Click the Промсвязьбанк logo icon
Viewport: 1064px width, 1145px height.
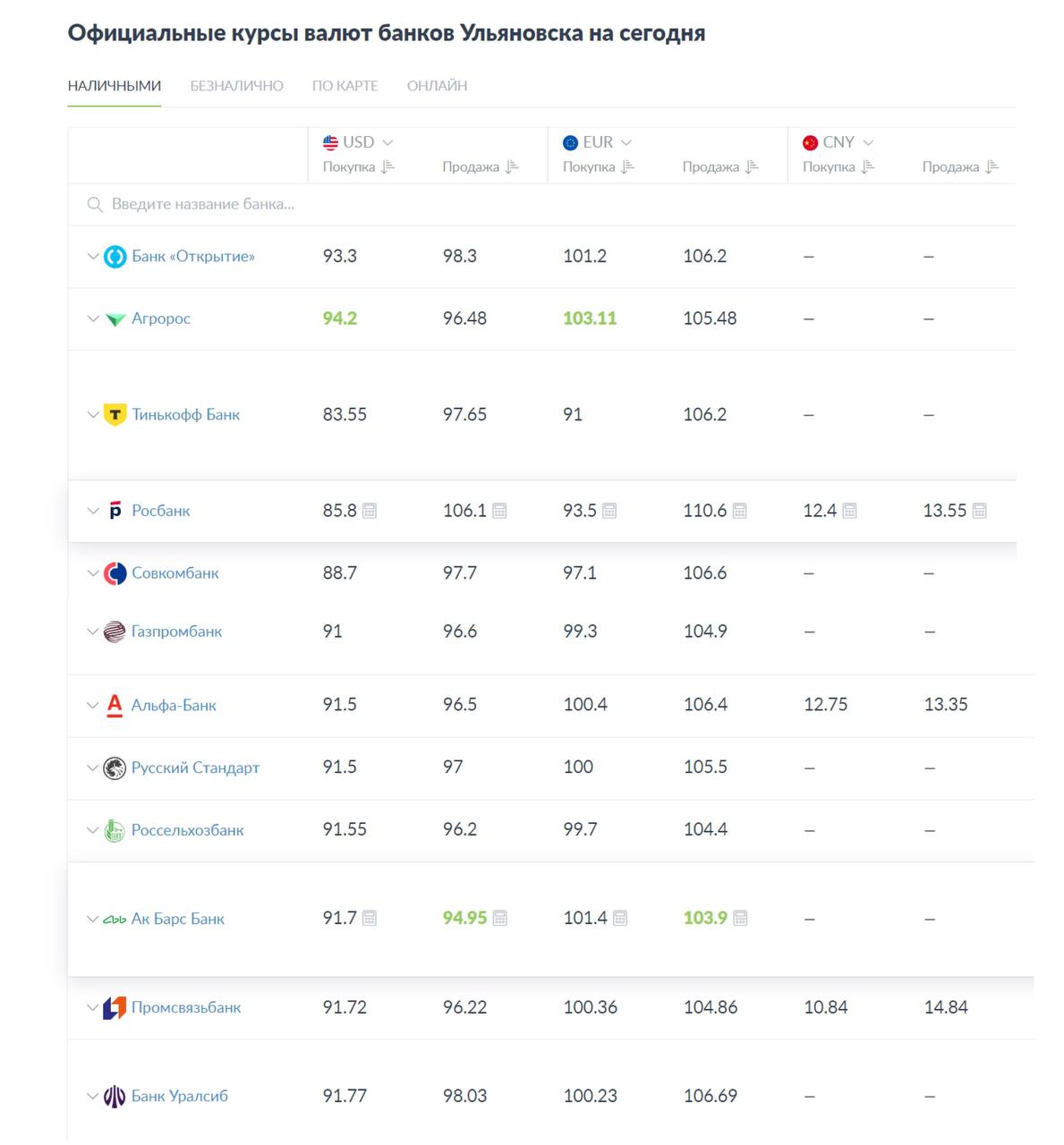[x=115, y=1008]
